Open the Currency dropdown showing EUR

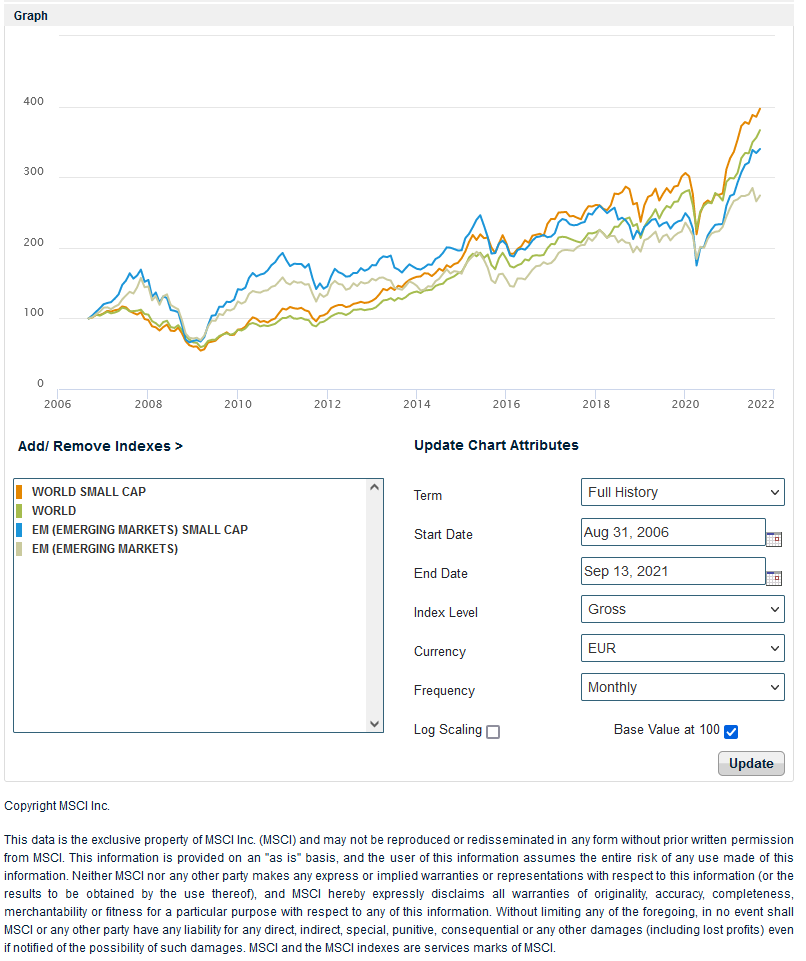[682, 648]
